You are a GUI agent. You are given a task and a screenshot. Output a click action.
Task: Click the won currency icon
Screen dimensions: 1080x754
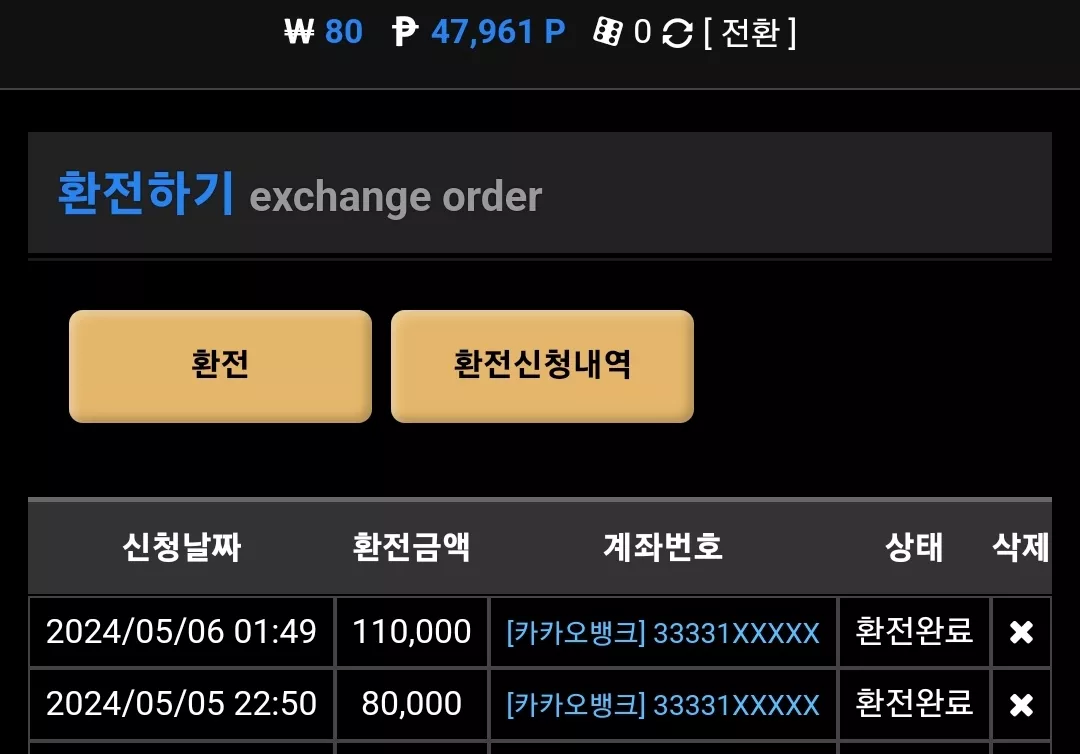click(x=299, y=32)
